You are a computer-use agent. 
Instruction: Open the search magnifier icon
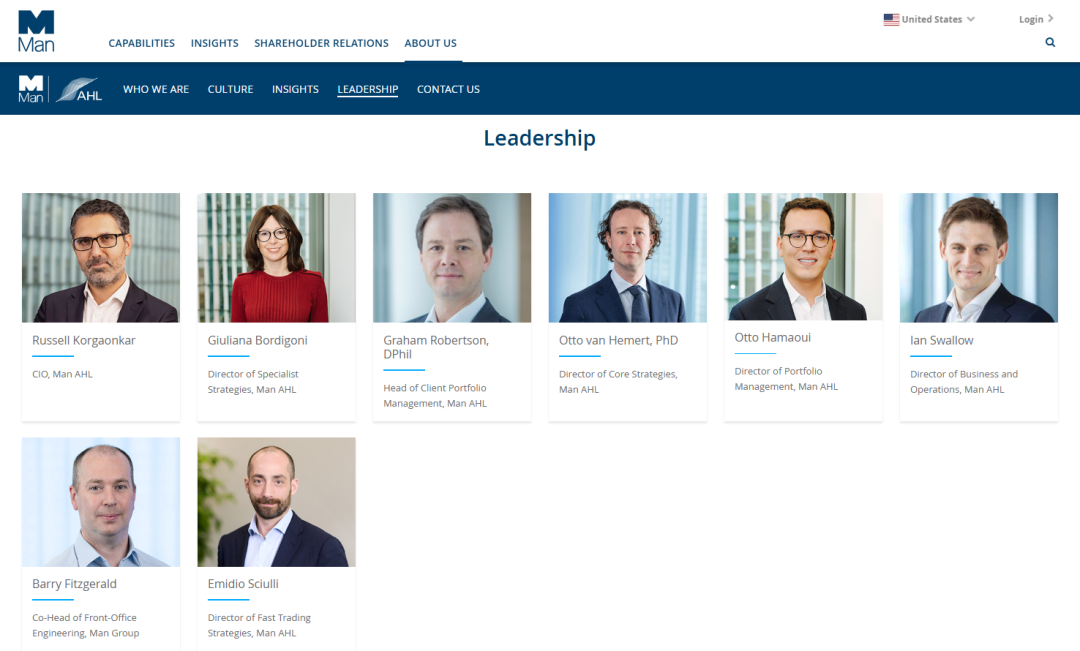tap(1050, 42)
